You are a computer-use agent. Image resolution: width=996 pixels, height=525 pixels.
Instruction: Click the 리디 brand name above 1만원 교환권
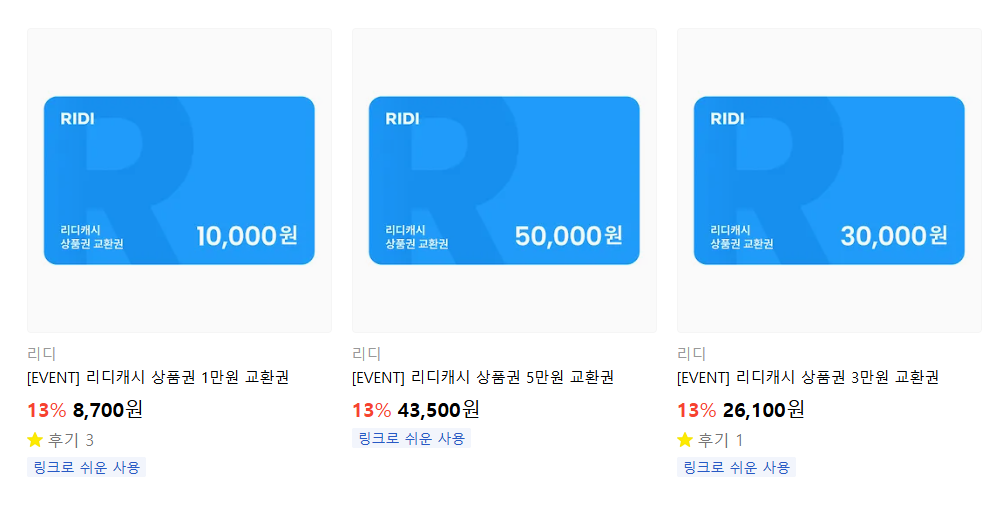point(41,354)
